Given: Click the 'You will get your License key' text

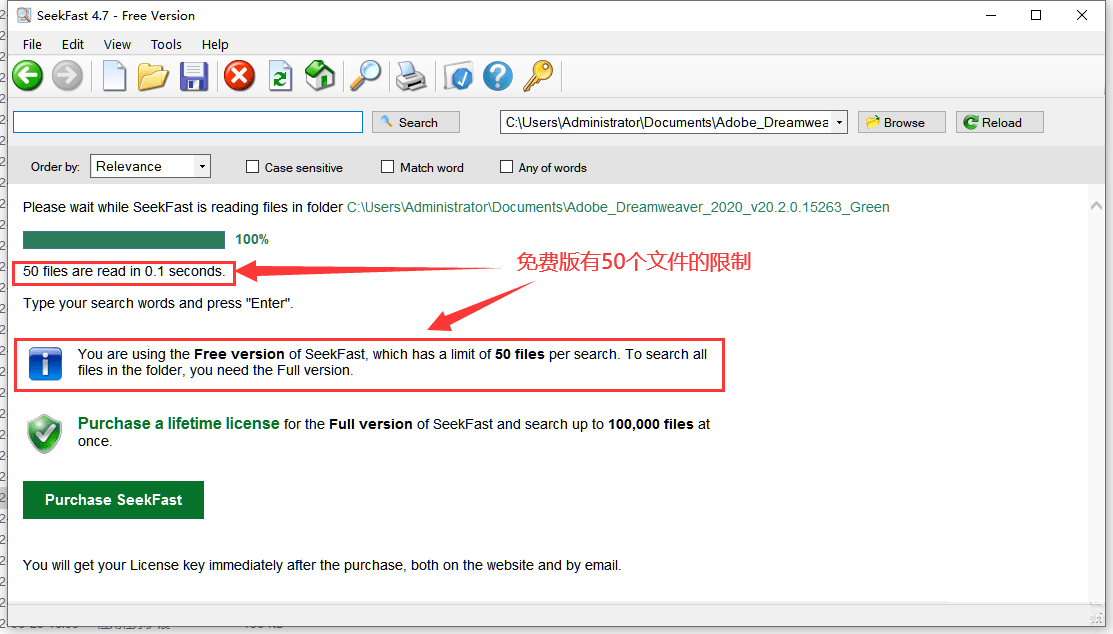Looking at the screenshot, I should [322, 565].
